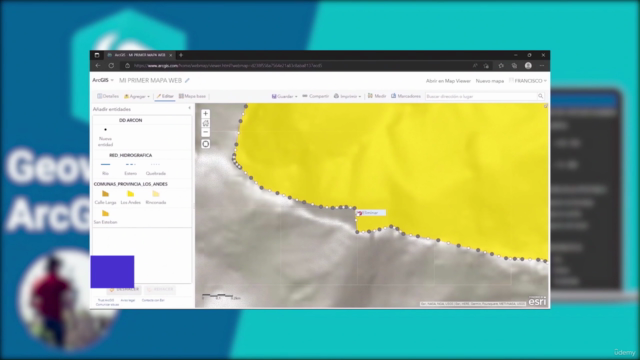Click the esri logo on the map
Screen dimensions: 640x360
pyautogui.click(x=537, y=302)
